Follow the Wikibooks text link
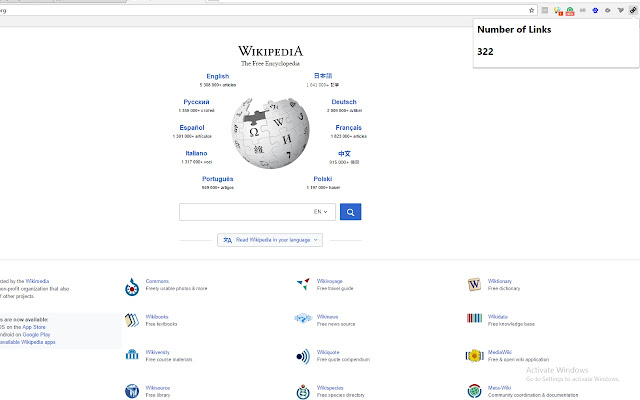The height and width of the screenshot is (400, 640). point(157,317)
